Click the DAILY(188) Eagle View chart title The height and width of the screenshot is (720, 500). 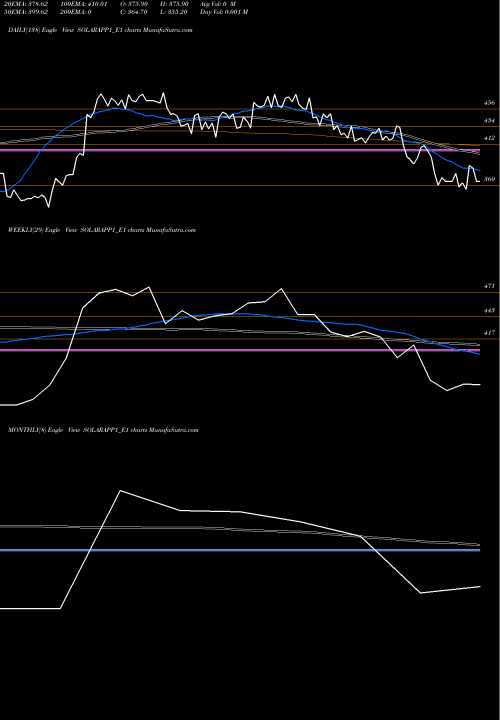pos(100,30)
